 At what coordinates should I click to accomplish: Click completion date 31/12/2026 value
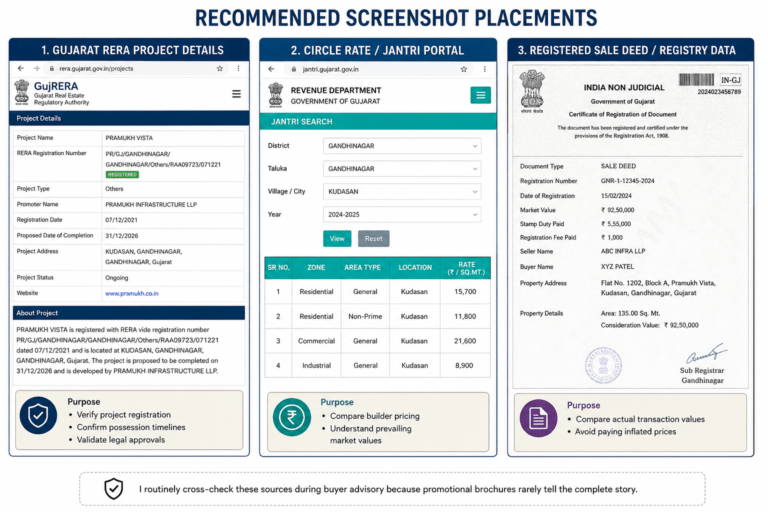click(121, 236)
